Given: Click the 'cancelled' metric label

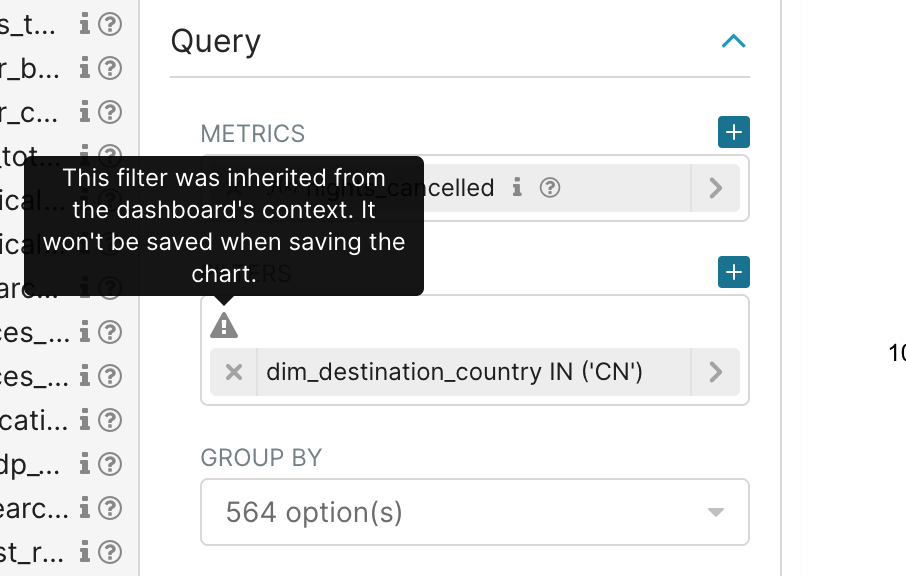Looking at the screenshot, I should (x=451, y=187).
